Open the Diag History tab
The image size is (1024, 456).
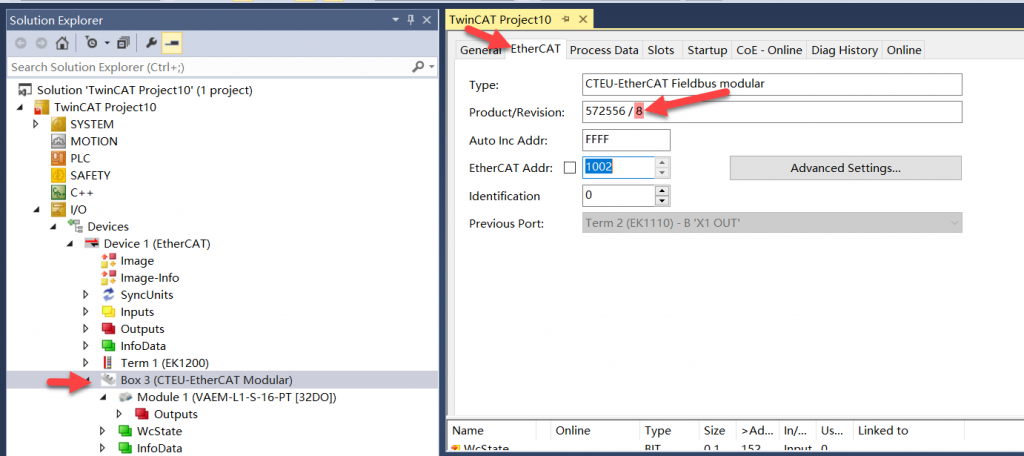pos(844,50)
